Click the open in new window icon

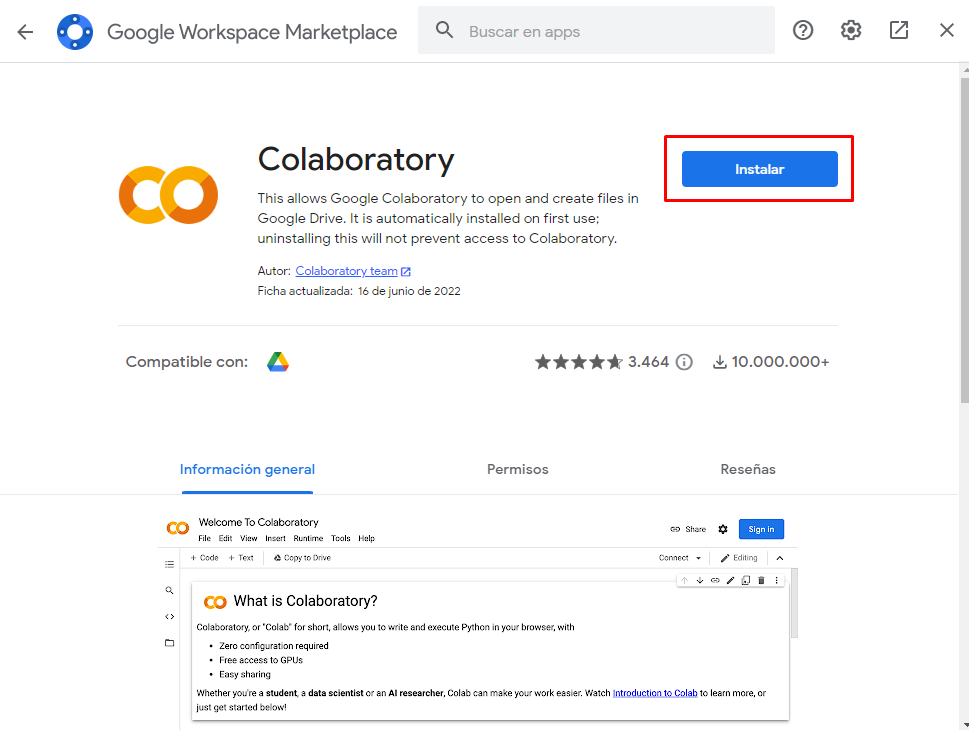(x=899, y=31)
